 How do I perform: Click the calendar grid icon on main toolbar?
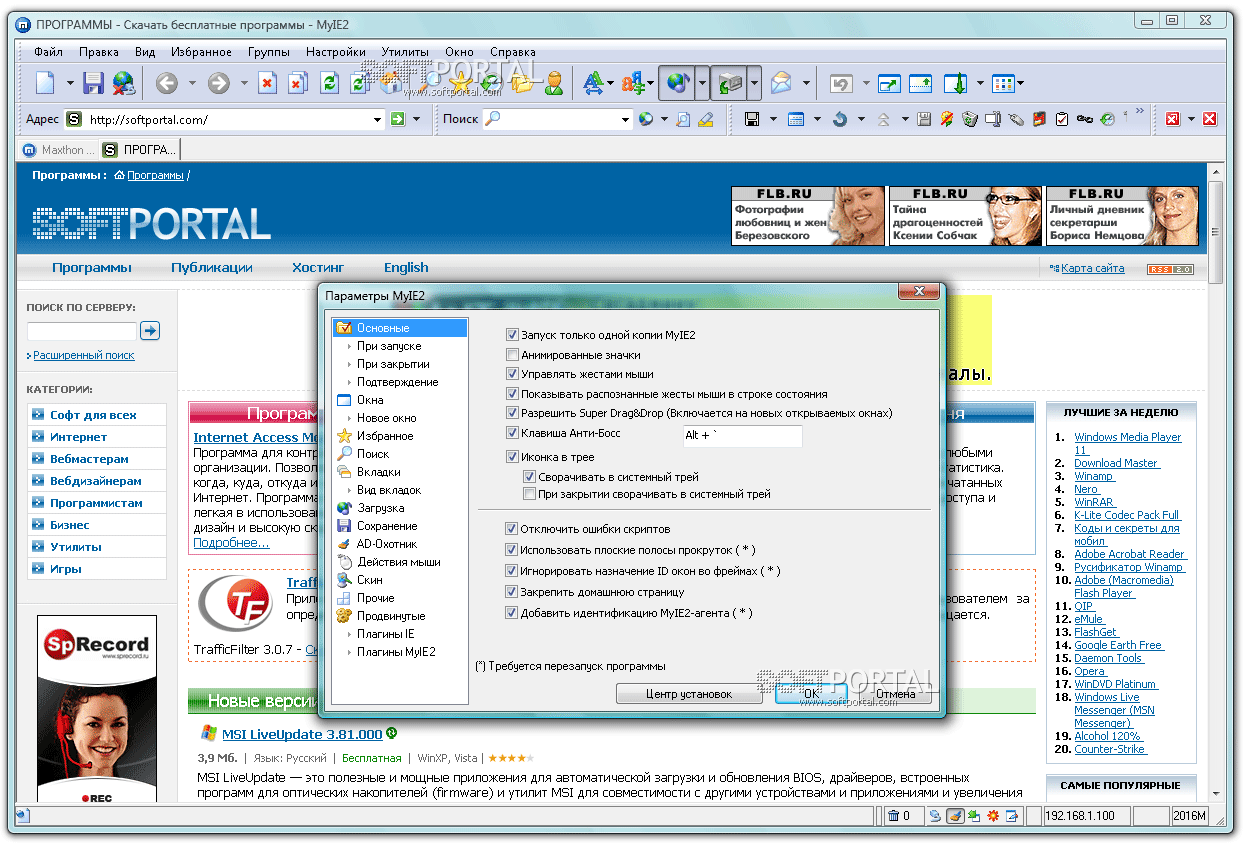(x=1004, y=84)
